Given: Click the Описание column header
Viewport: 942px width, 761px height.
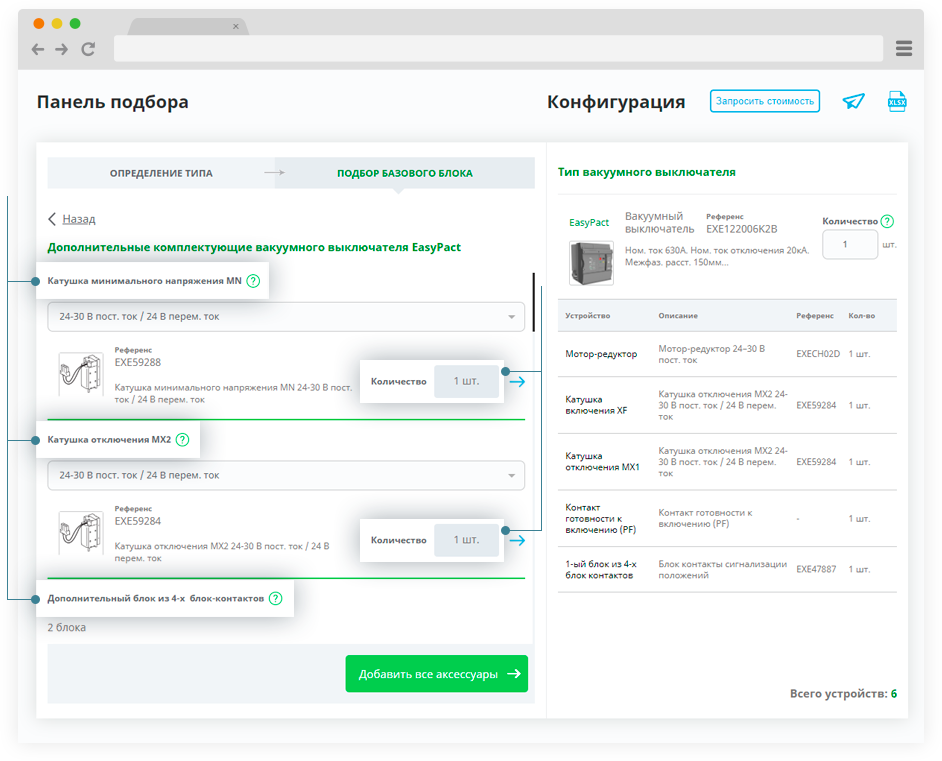Looking at the screenshot, I should coord(678,316).
